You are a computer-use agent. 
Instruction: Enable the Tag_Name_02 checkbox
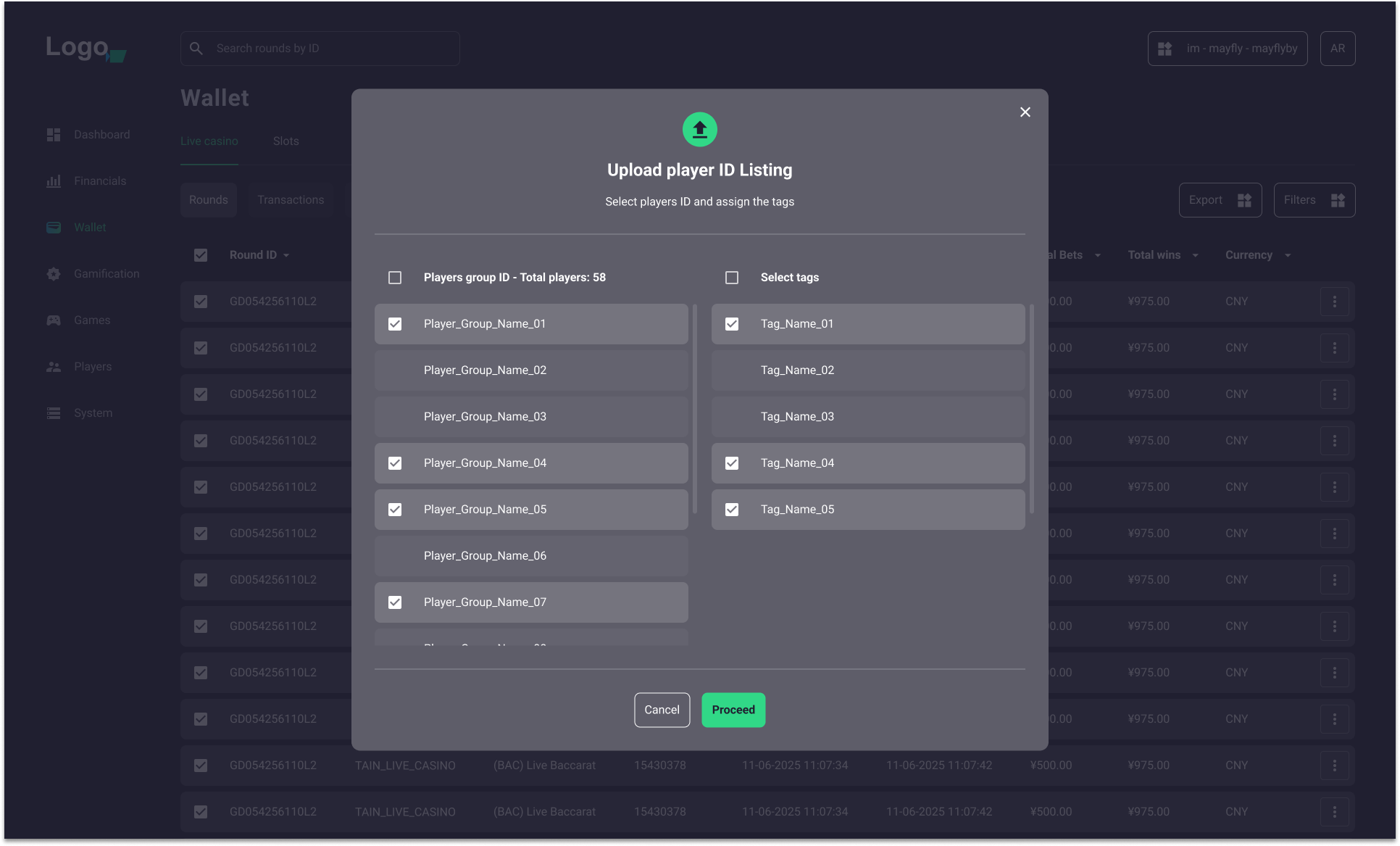pyautogui.click(x=731, y=370)
